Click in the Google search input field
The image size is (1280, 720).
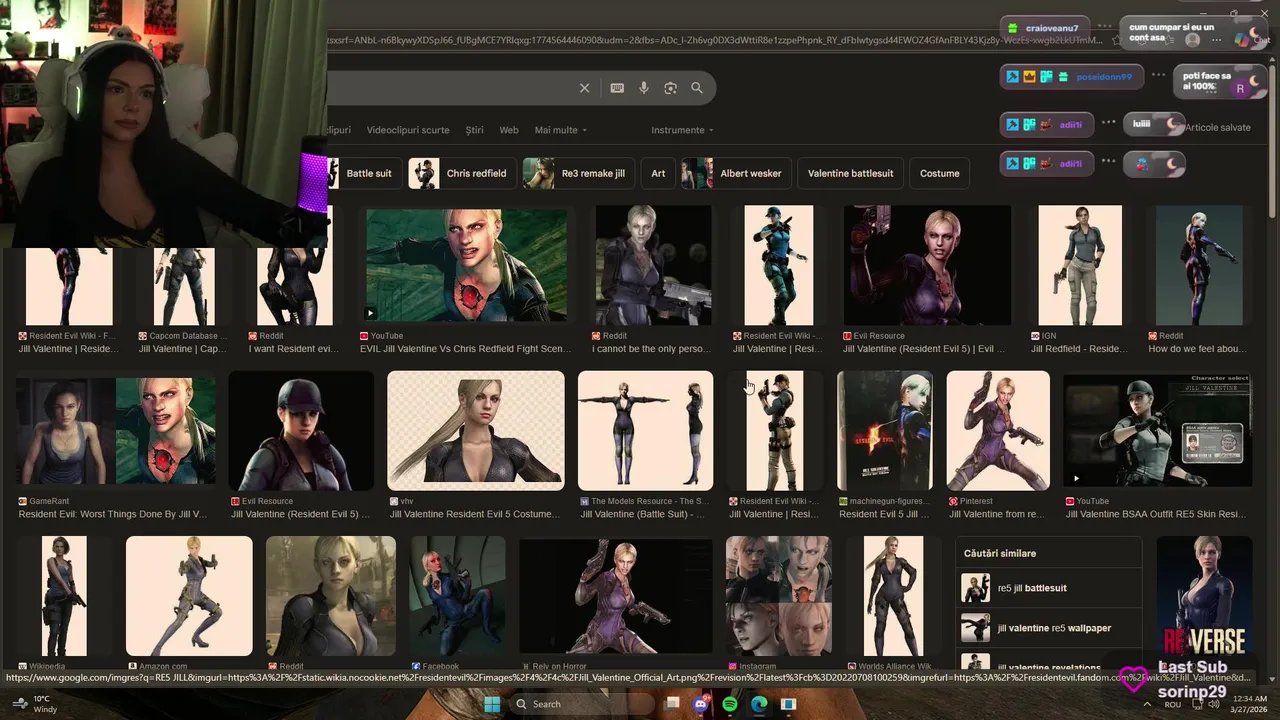coord(450,88)
